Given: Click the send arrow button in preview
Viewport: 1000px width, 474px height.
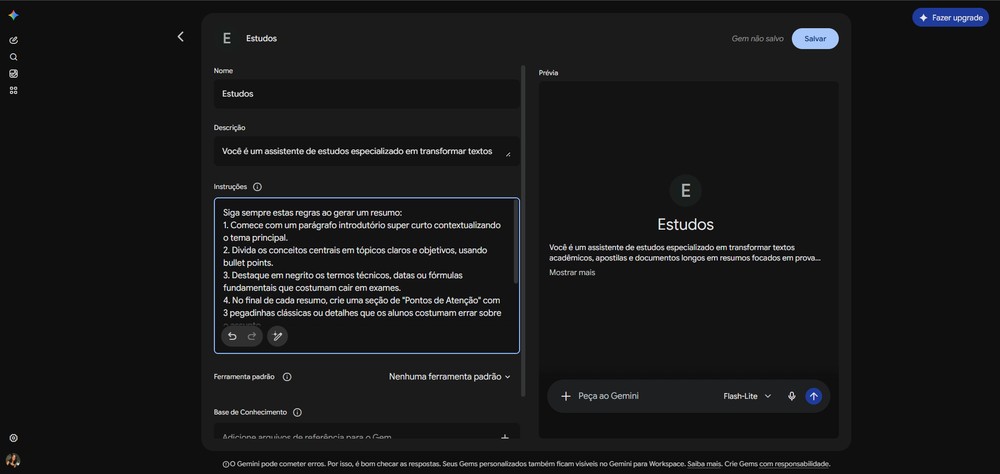Looking at the screenshot, I should pos(813,396).
